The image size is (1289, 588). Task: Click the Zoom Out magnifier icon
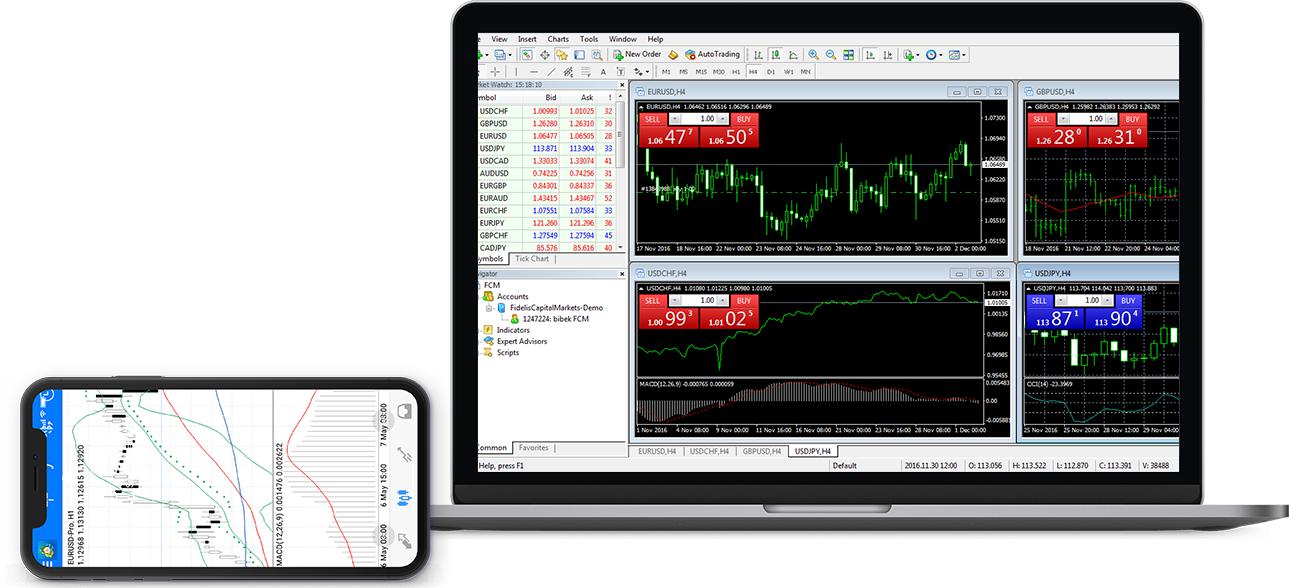tap(831, 55)
